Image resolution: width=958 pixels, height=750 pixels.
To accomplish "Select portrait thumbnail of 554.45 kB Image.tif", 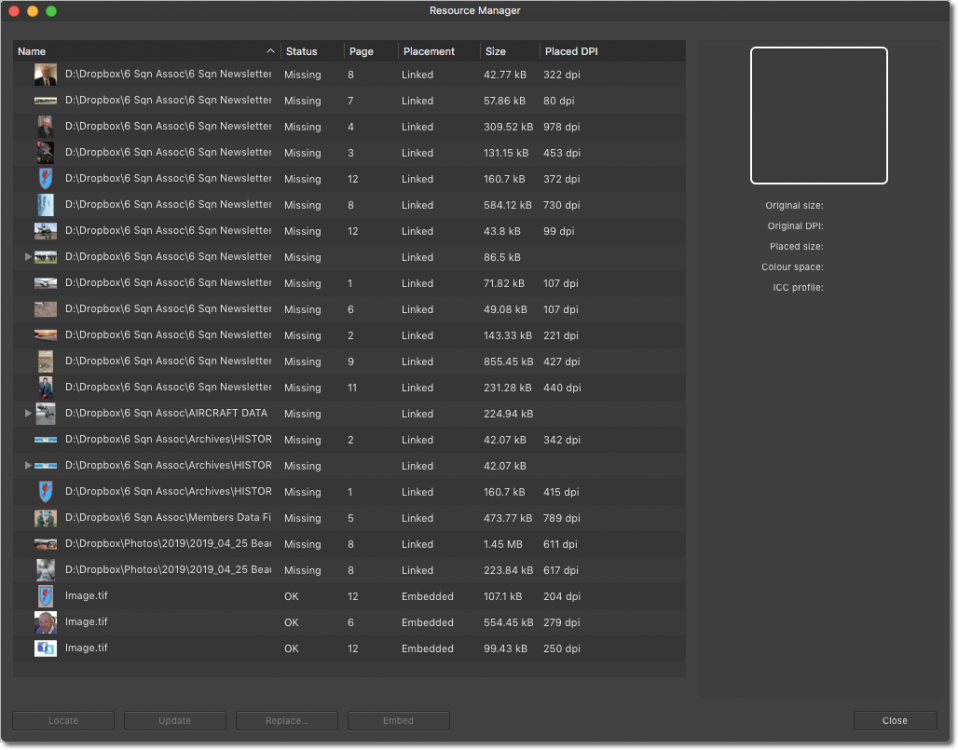I will (45, 622).
